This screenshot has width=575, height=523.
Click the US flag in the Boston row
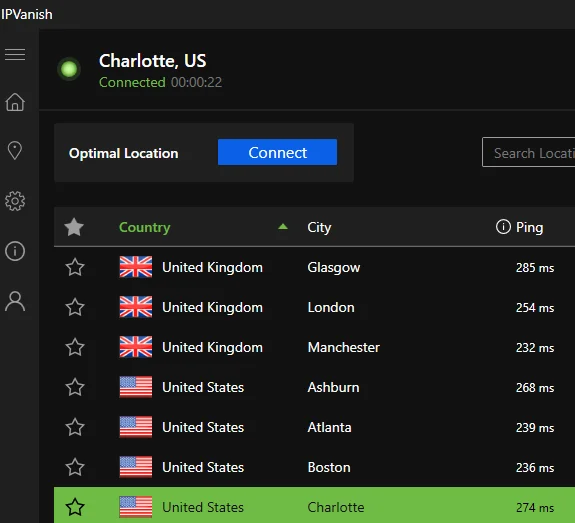pos(136,467)
